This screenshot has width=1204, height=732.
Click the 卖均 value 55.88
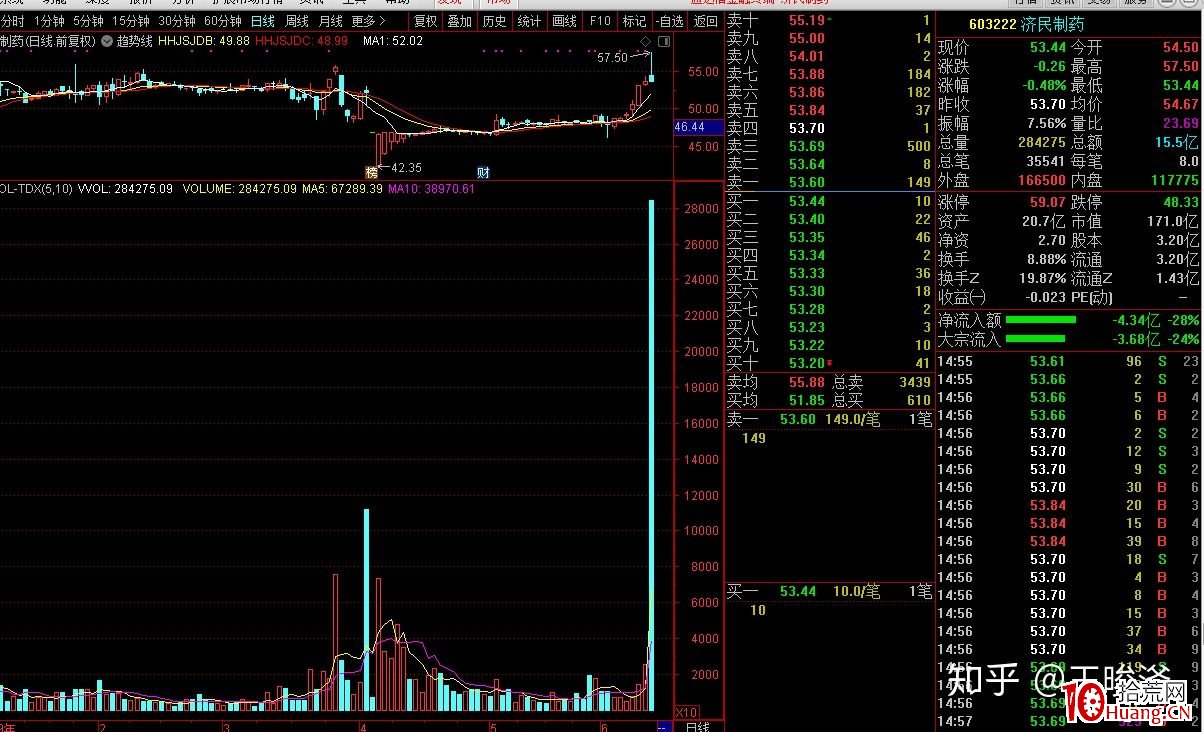(806, 382)
